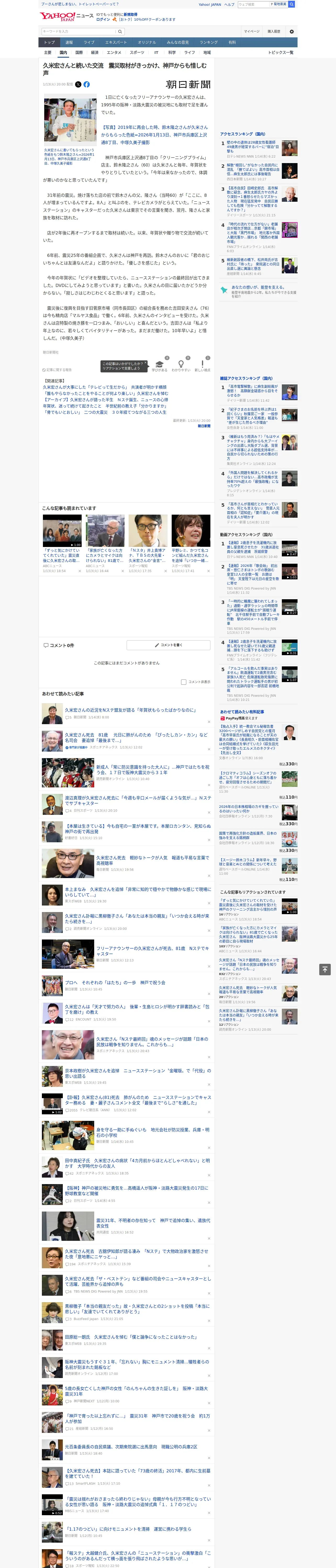Select the 国際 category
Viewport: 336px width, 1568px height.
point(79,52)
